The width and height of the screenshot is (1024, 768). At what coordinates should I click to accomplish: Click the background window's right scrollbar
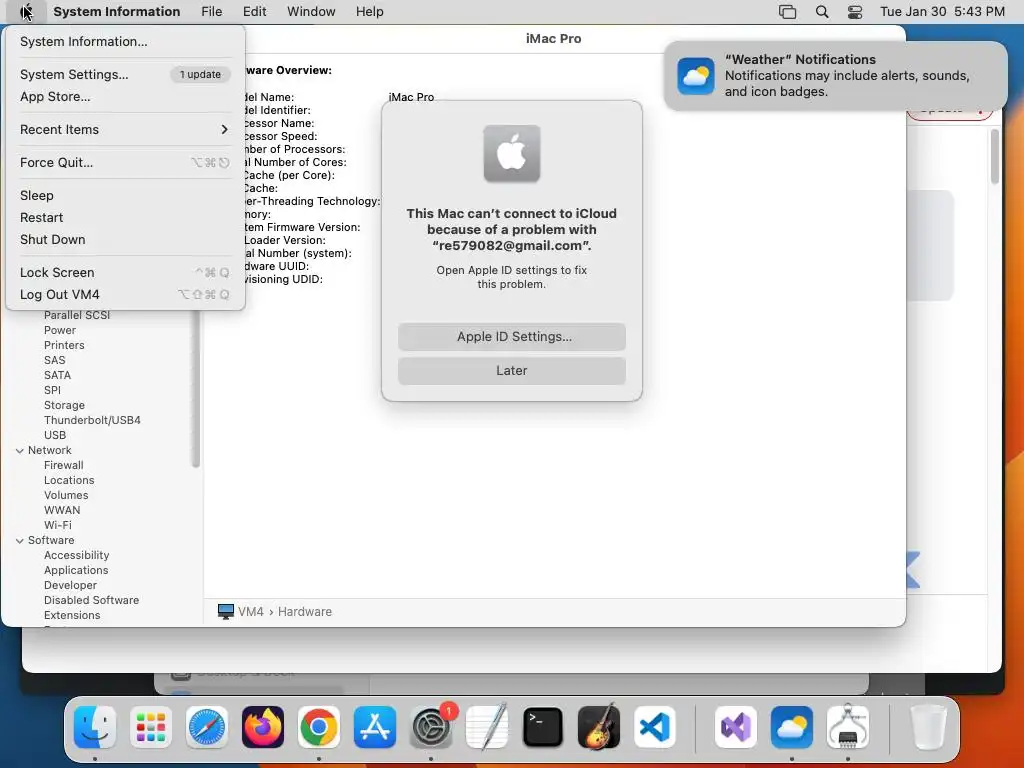995,157
